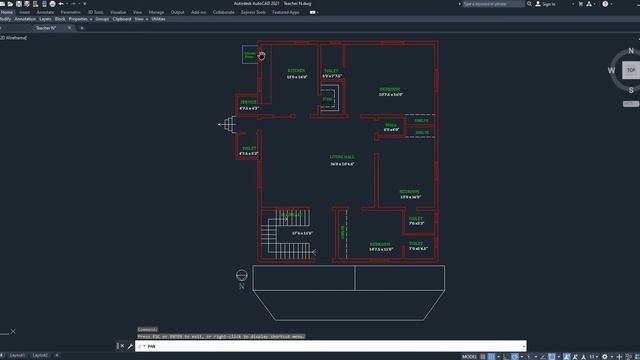Switch to the View ribbon tab
The width and height of the screenshot is (640, 360).
(x=137, y=12)
